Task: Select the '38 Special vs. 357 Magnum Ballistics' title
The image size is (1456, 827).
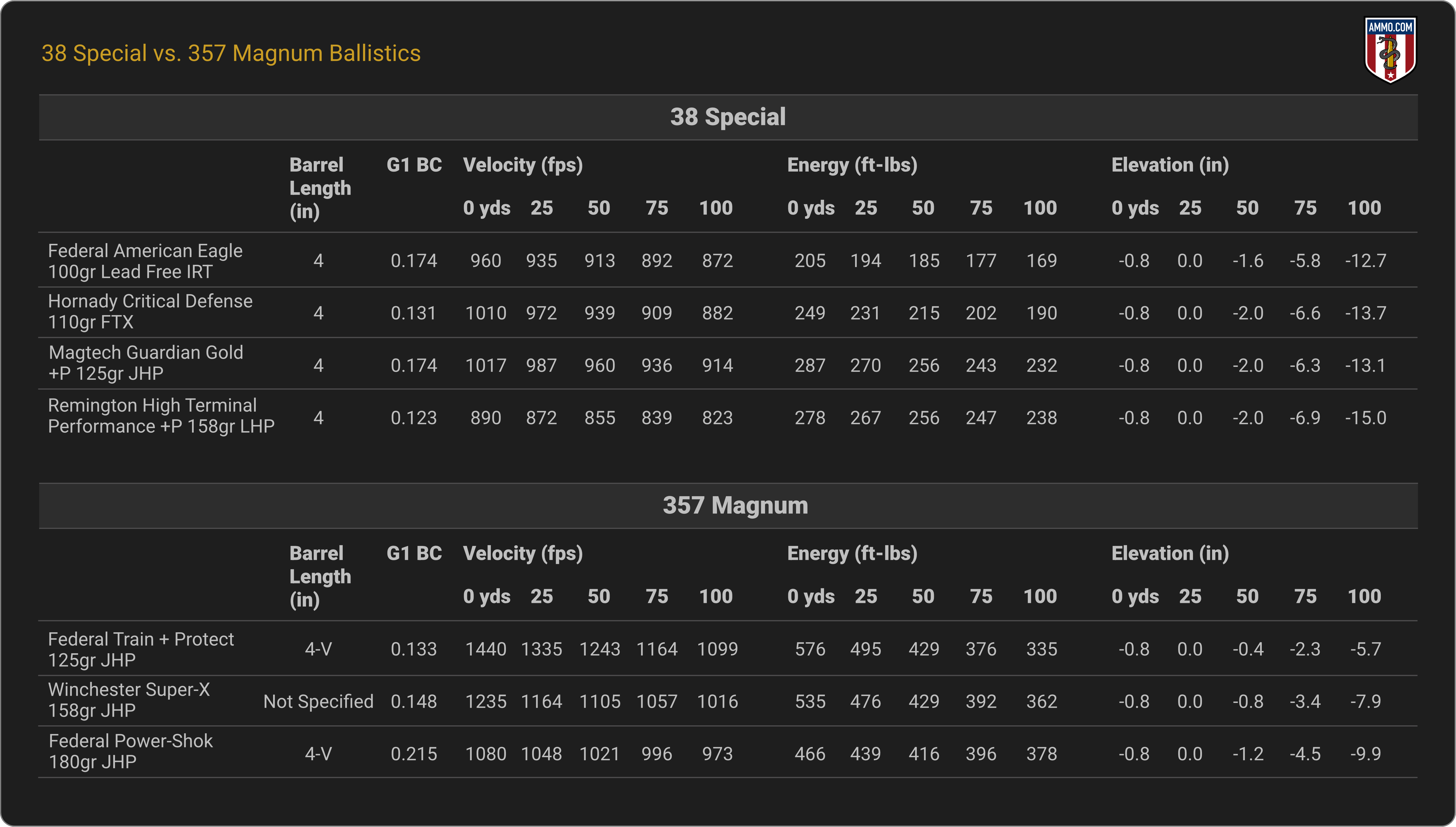Action: click(x=231, y=53)
